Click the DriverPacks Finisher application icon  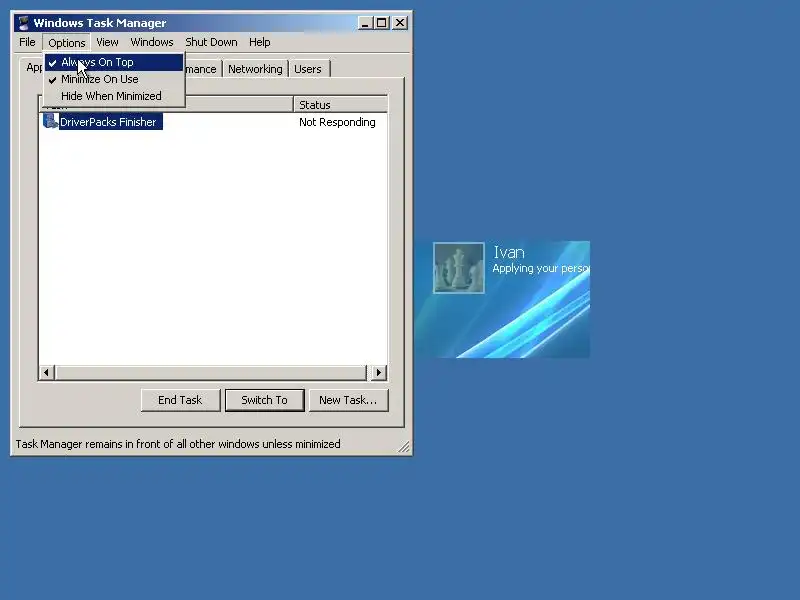50,121
